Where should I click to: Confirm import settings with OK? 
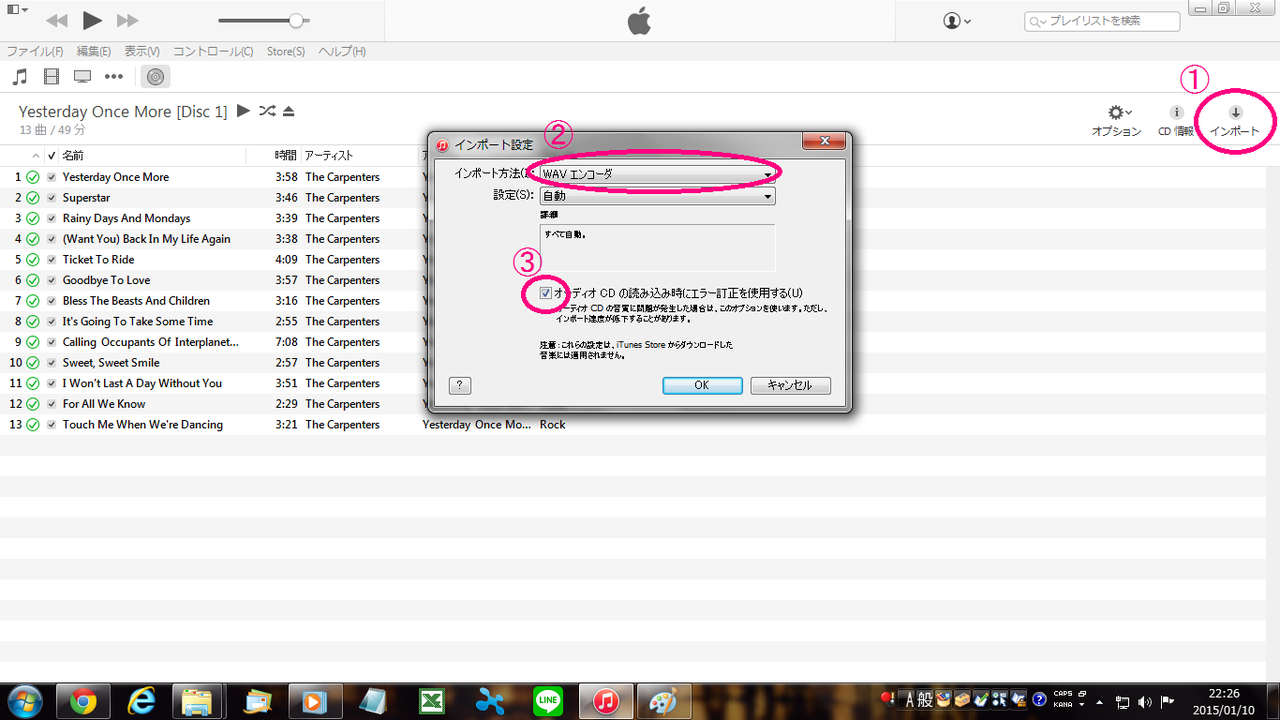(x=702, y=386)
